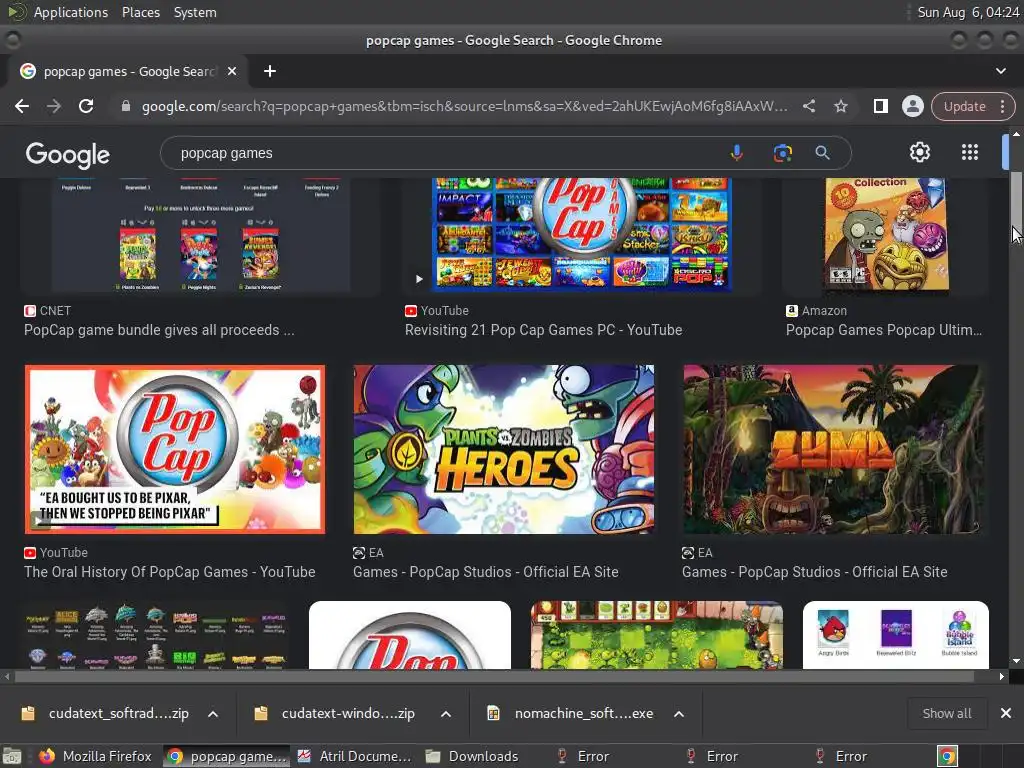Expand nomachine_soft exe download options

[679, 714]
